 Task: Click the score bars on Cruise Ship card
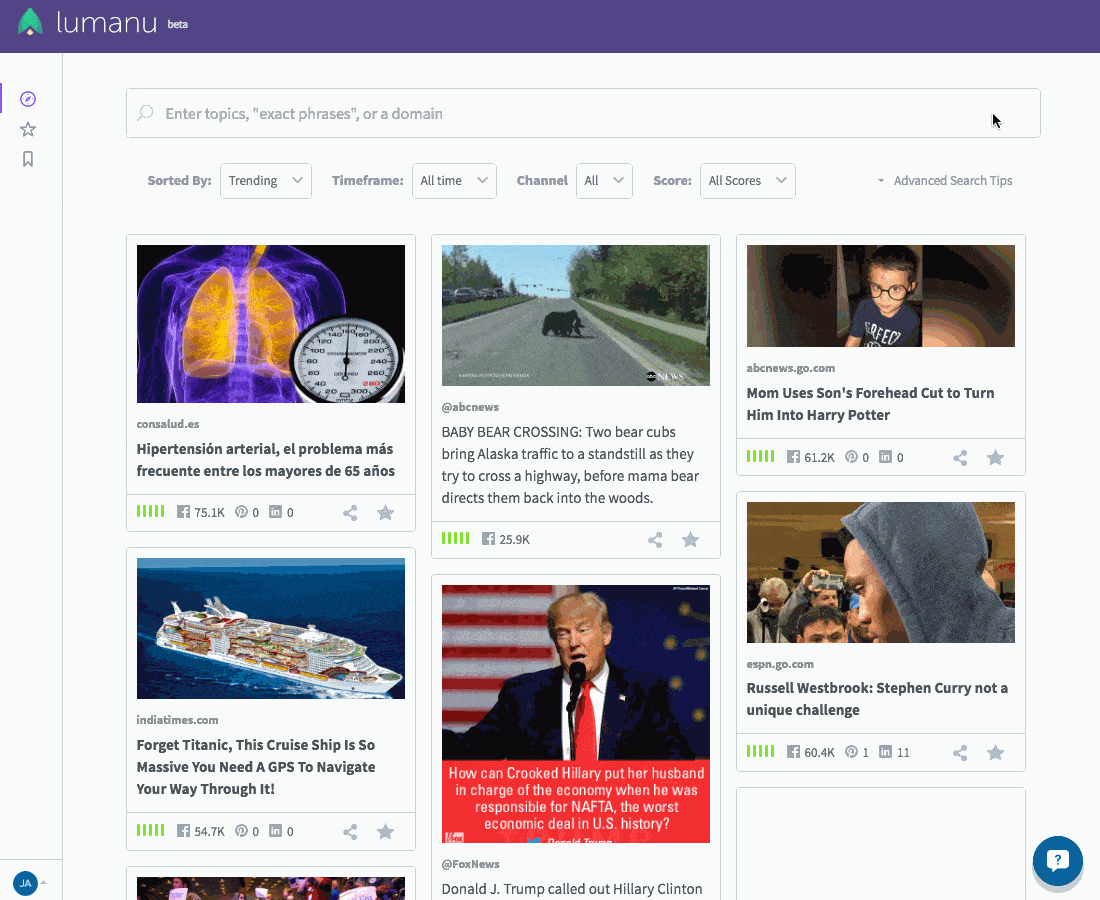[x=150, y=830]
